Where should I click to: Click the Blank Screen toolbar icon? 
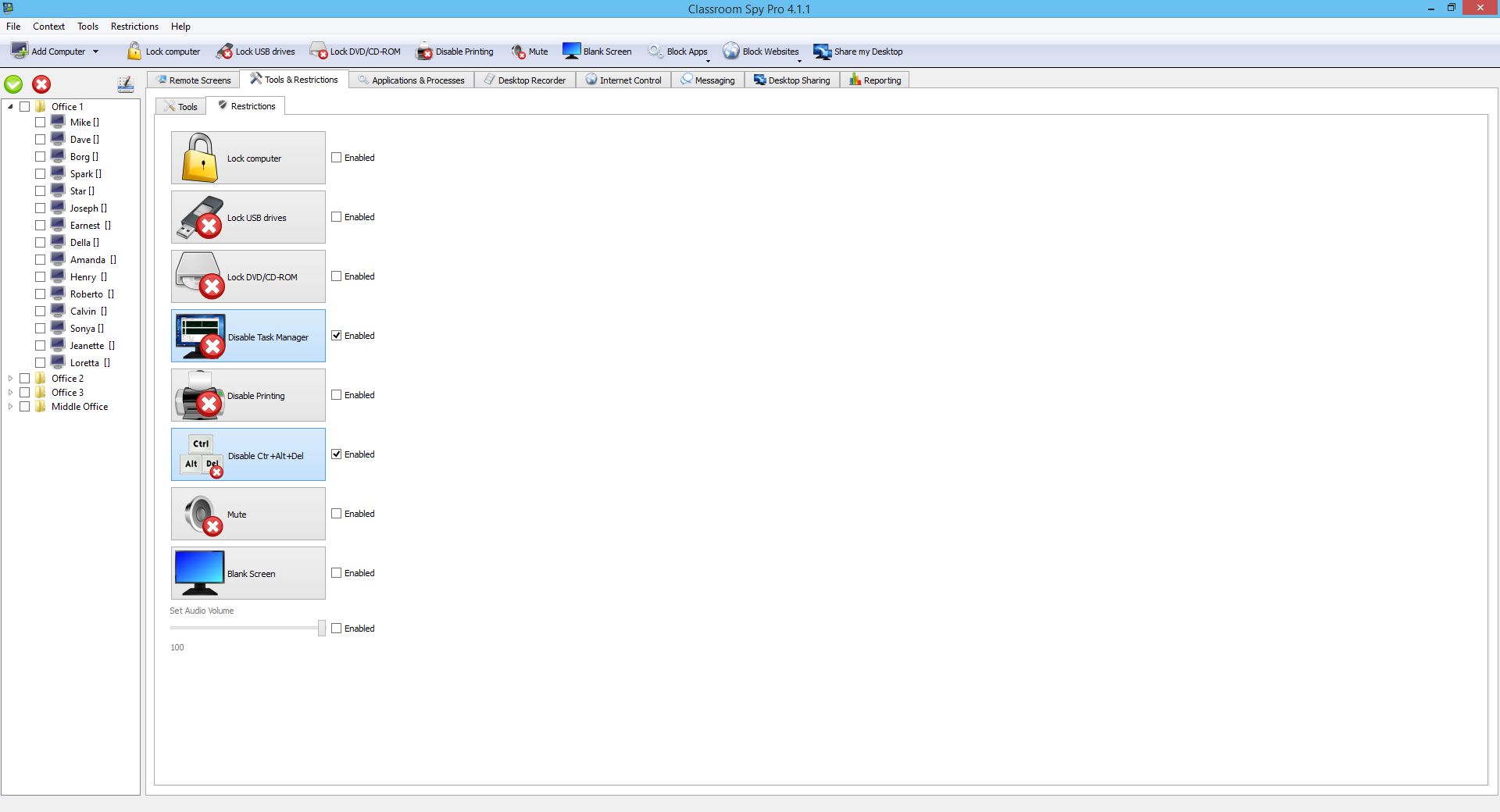click(x=572, y=52)
